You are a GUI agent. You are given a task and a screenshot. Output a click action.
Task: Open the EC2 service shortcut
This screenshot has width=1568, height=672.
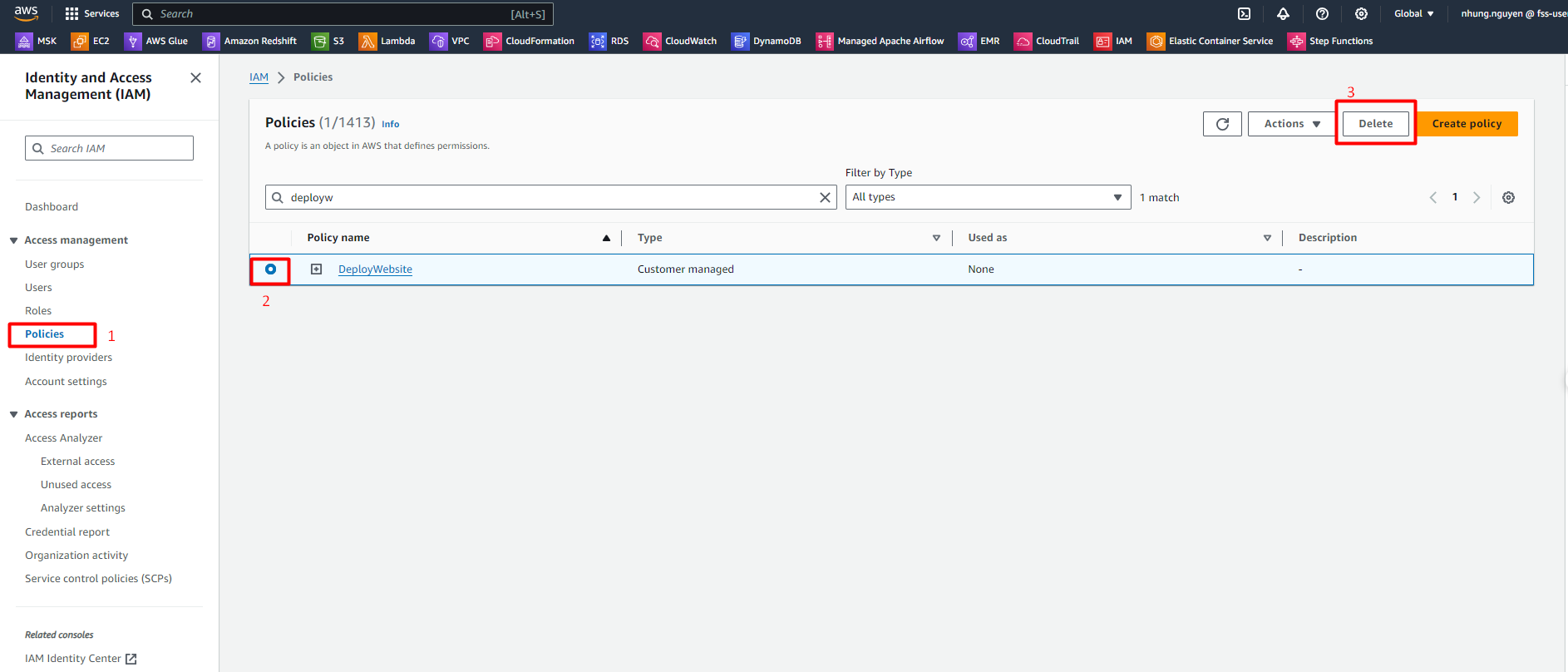91,41
